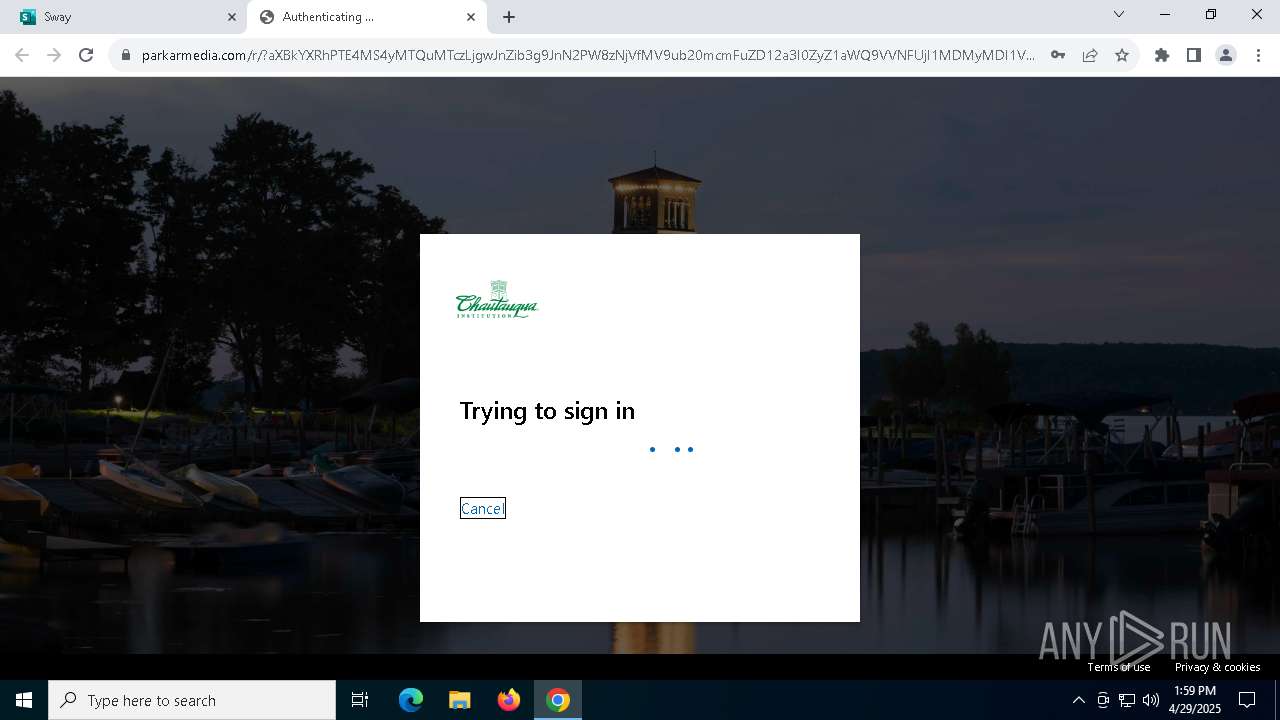Reload the current page
Image resolution: width=1280 pixels, height=720 pixels.
[86, 55]
